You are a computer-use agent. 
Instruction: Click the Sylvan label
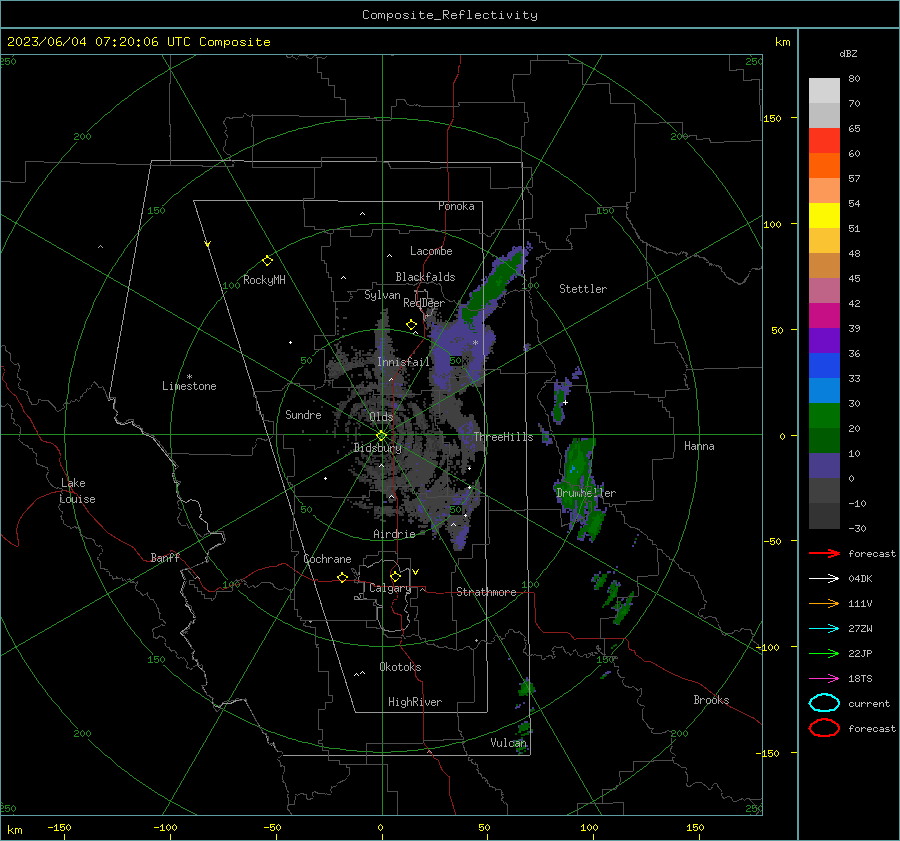pyautogui.click(x=382, y=295)
